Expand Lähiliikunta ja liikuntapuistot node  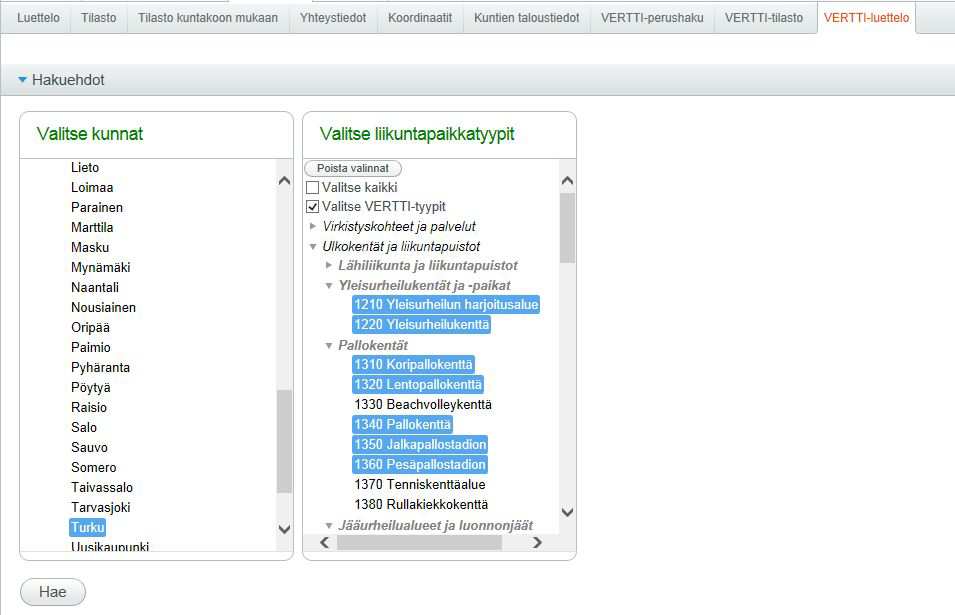(329, 265)
